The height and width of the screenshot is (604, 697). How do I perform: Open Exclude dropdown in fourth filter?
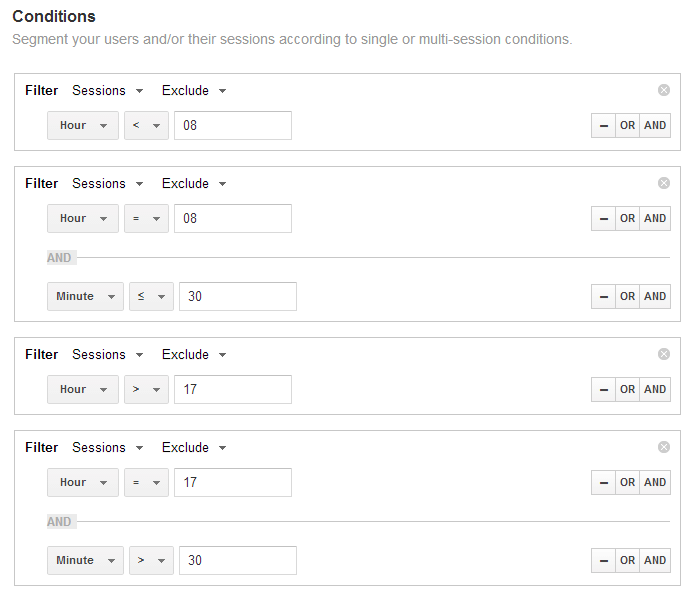[194, 447]
